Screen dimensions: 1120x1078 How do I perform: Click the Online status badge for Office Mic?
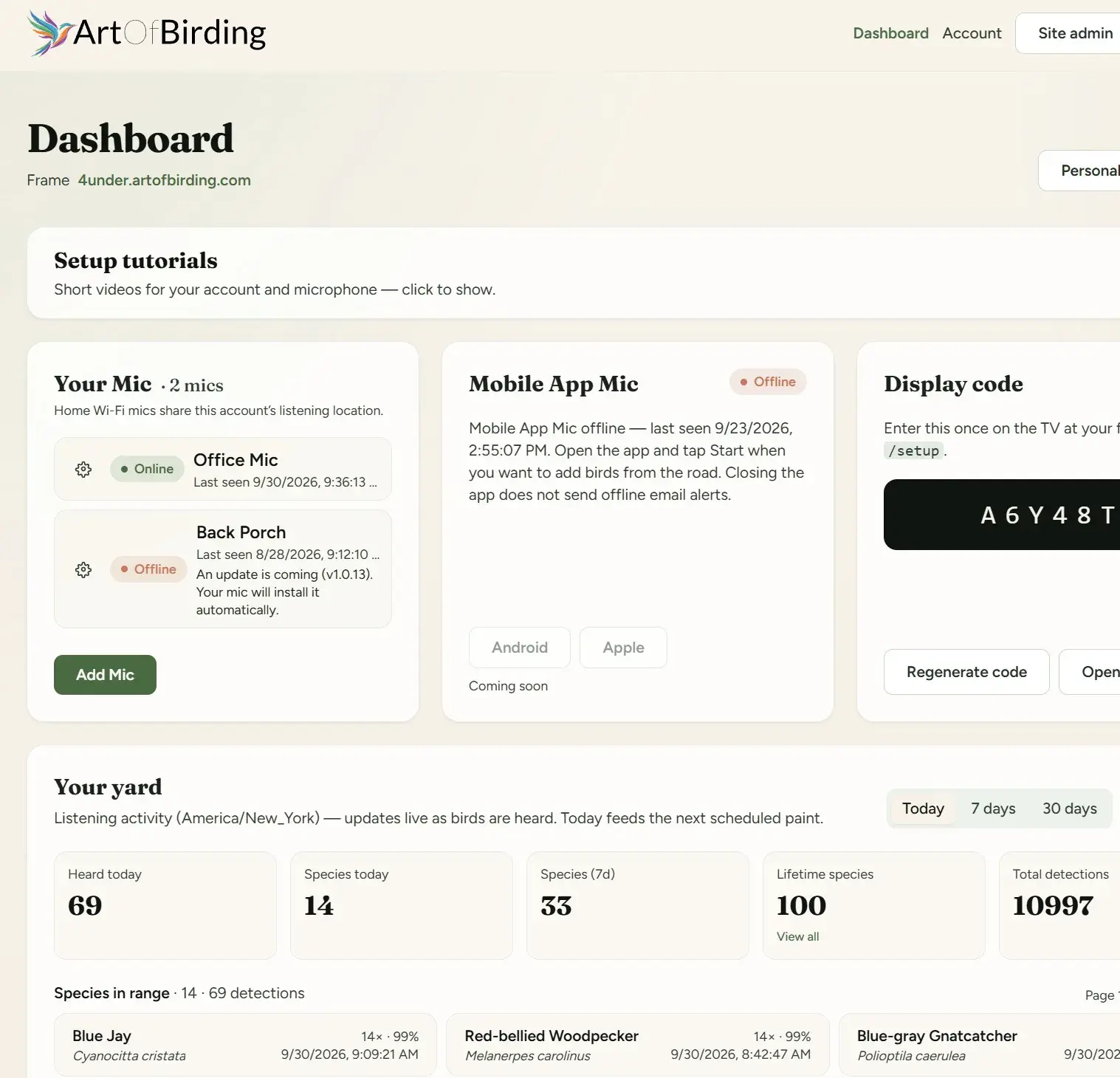147,469
